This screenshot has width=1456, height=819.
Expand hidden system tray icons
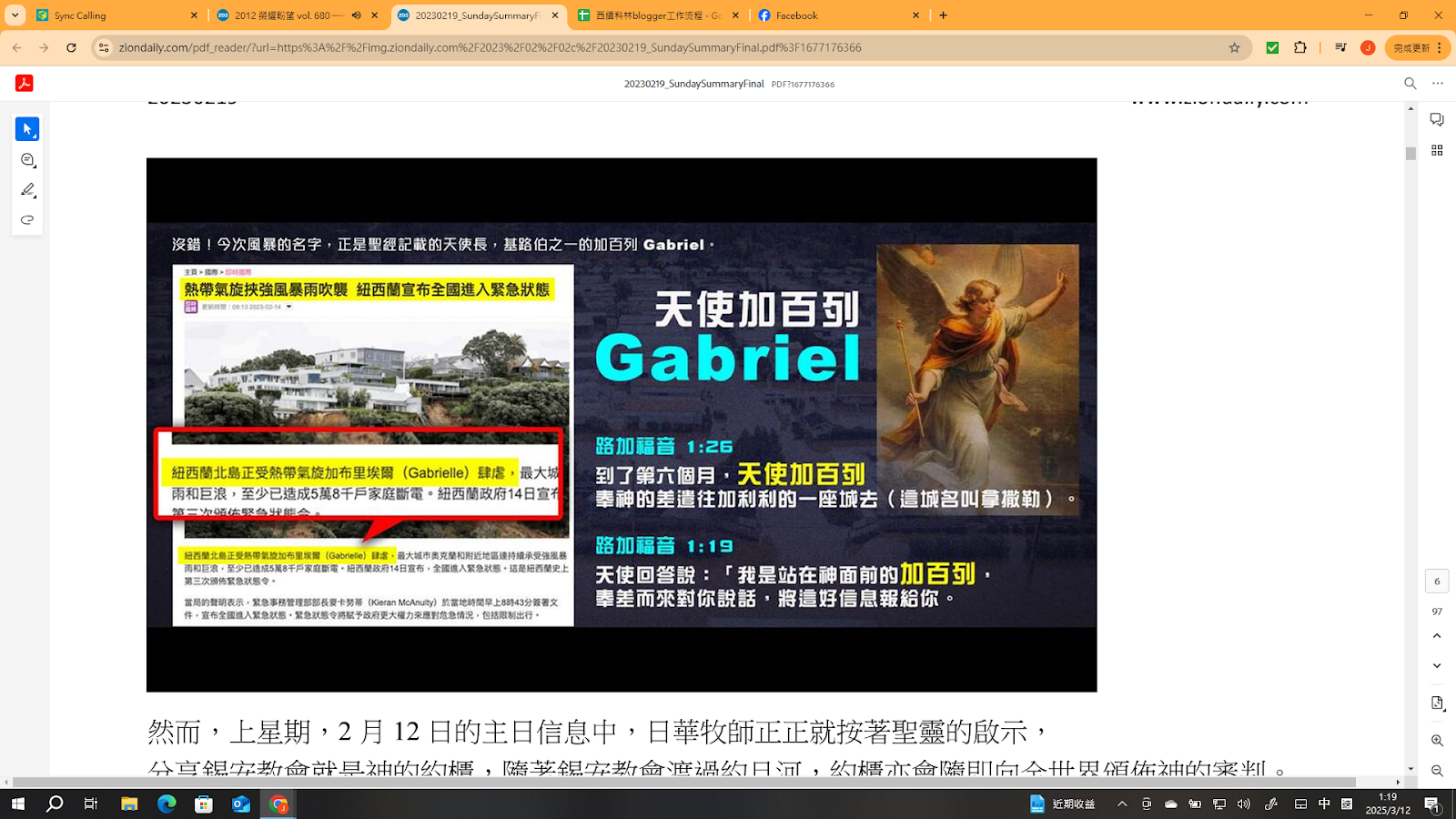tap(1122, 804)
